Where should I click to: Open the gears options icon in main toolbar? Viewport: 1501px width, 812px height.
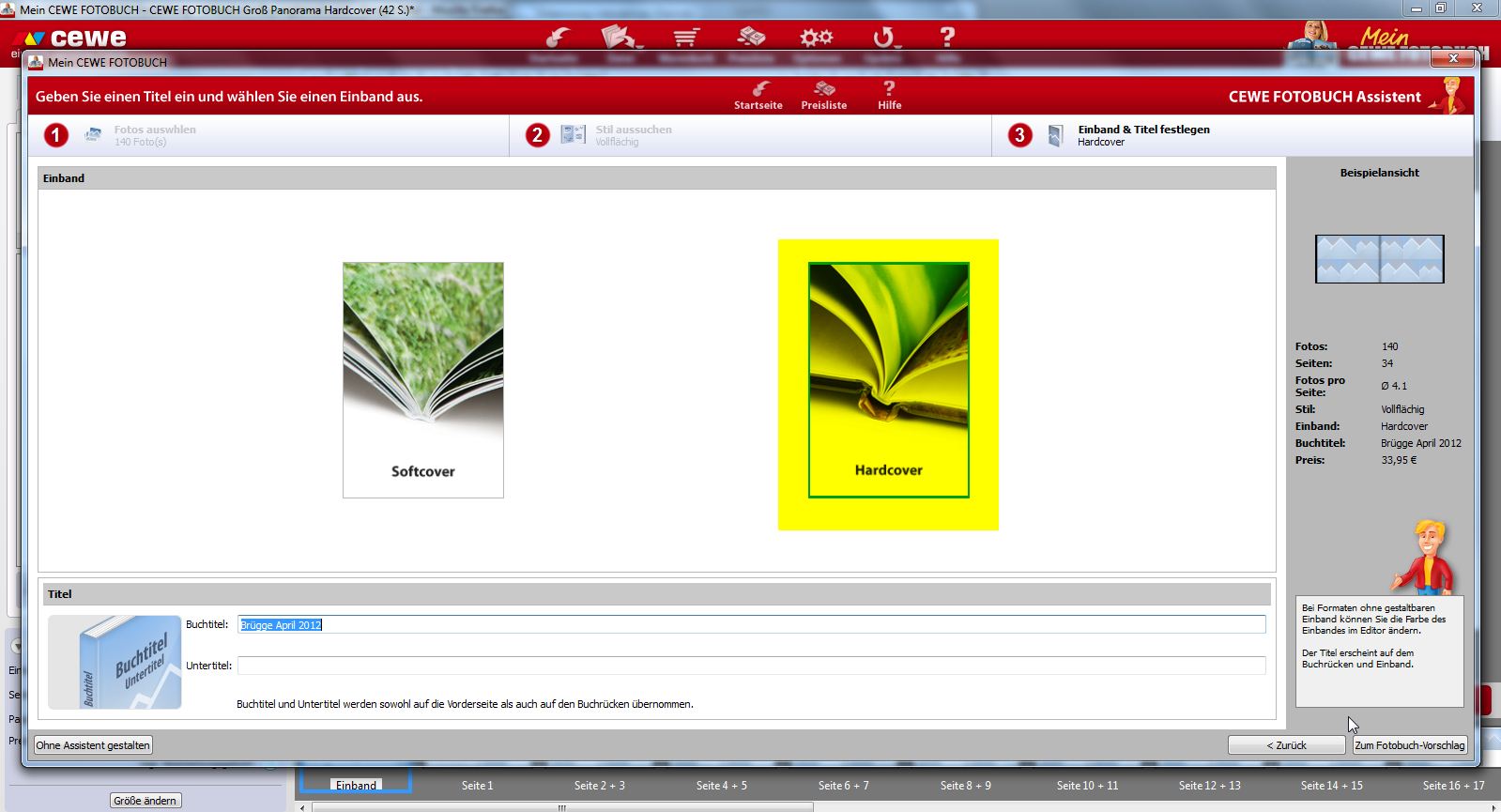[816, 38]
